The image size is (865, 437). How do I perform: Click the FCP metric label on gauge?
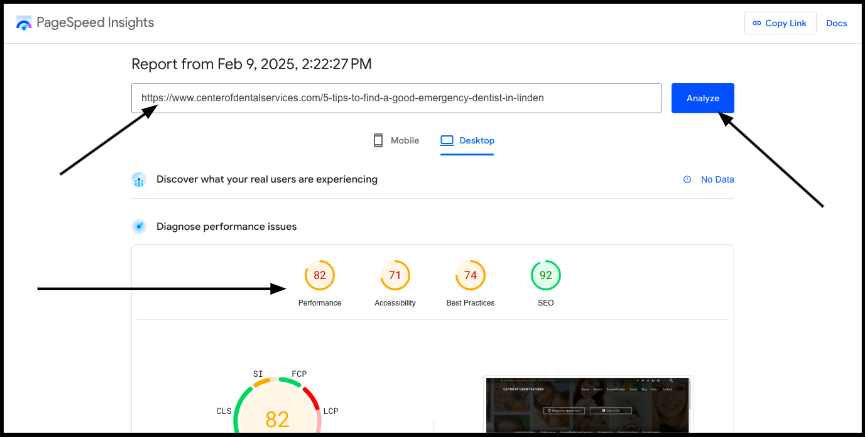coord(299,374)
